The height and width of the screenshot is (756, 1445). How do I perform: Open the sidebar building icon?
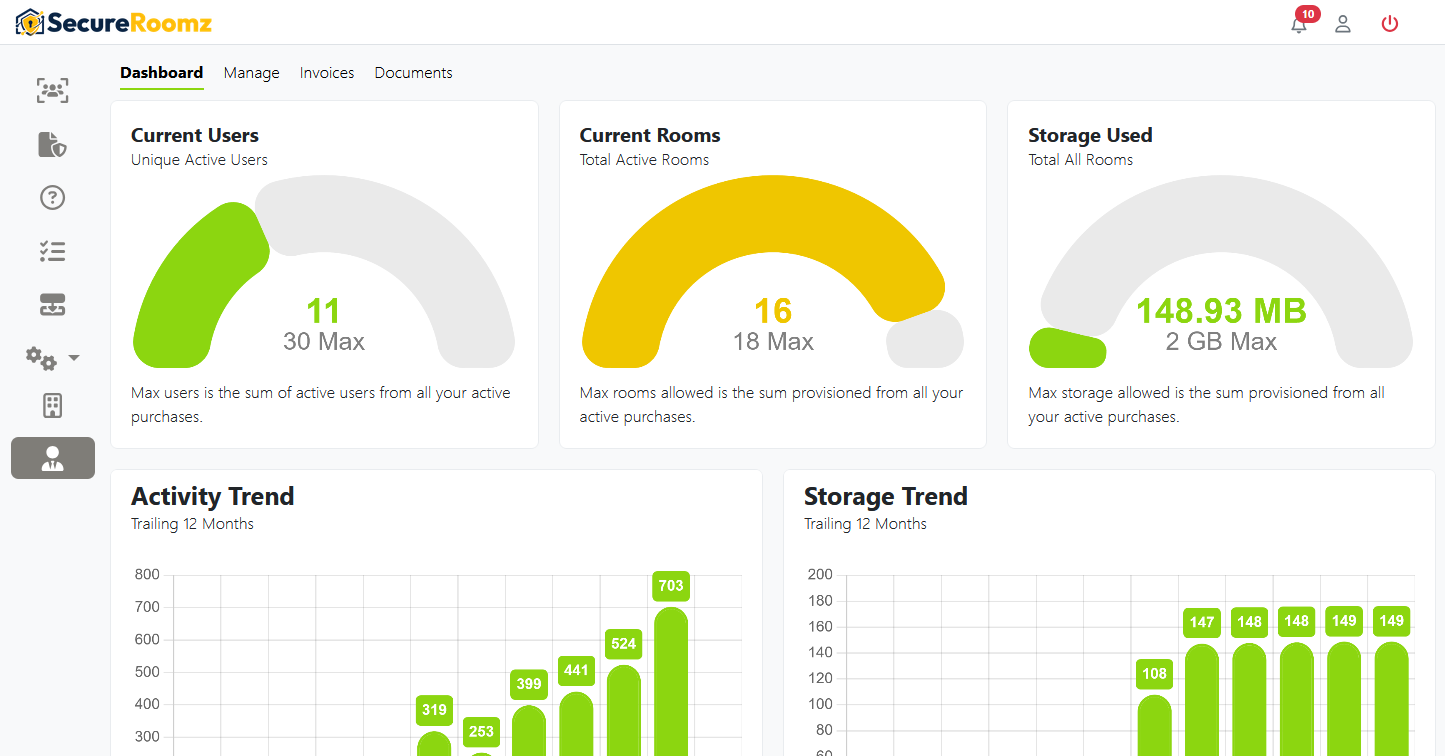pos(52,405)
